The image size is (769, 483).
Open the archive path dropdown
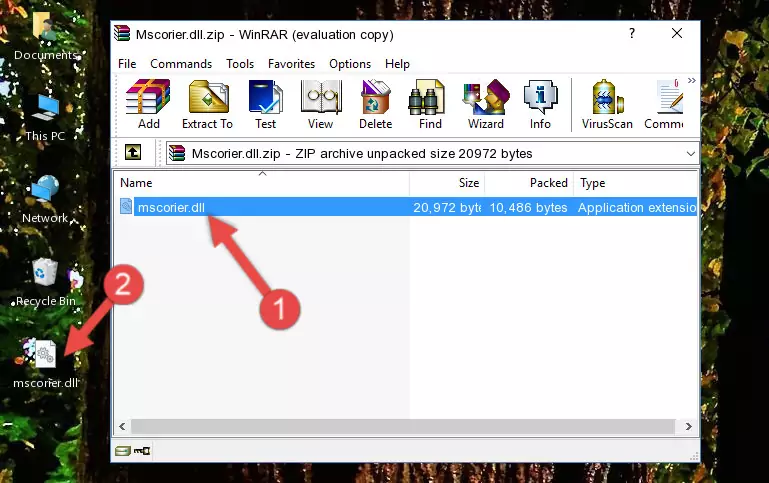pos(691,153)
